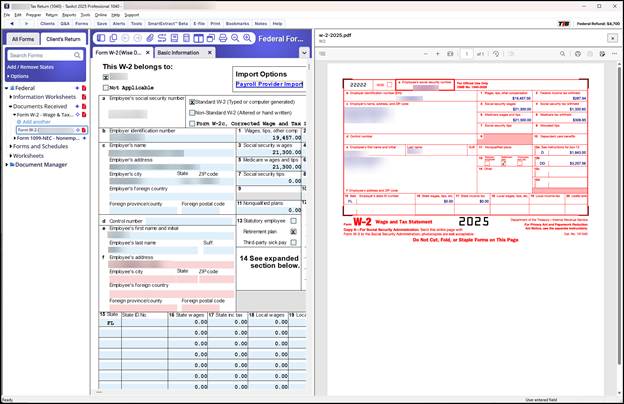The image size is (624, 404).
Task: Rotate the PDF with the rotate icon
Action: point(496,54)
